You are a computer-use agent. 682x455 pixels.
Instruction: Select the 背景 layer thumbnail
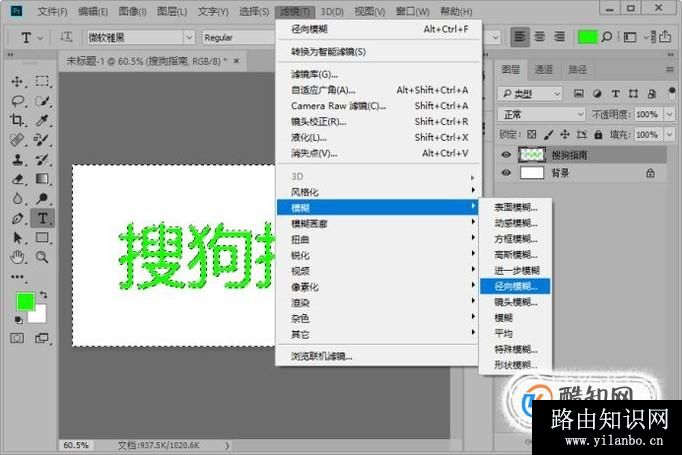pyautogui.click(x=532, y=173)
